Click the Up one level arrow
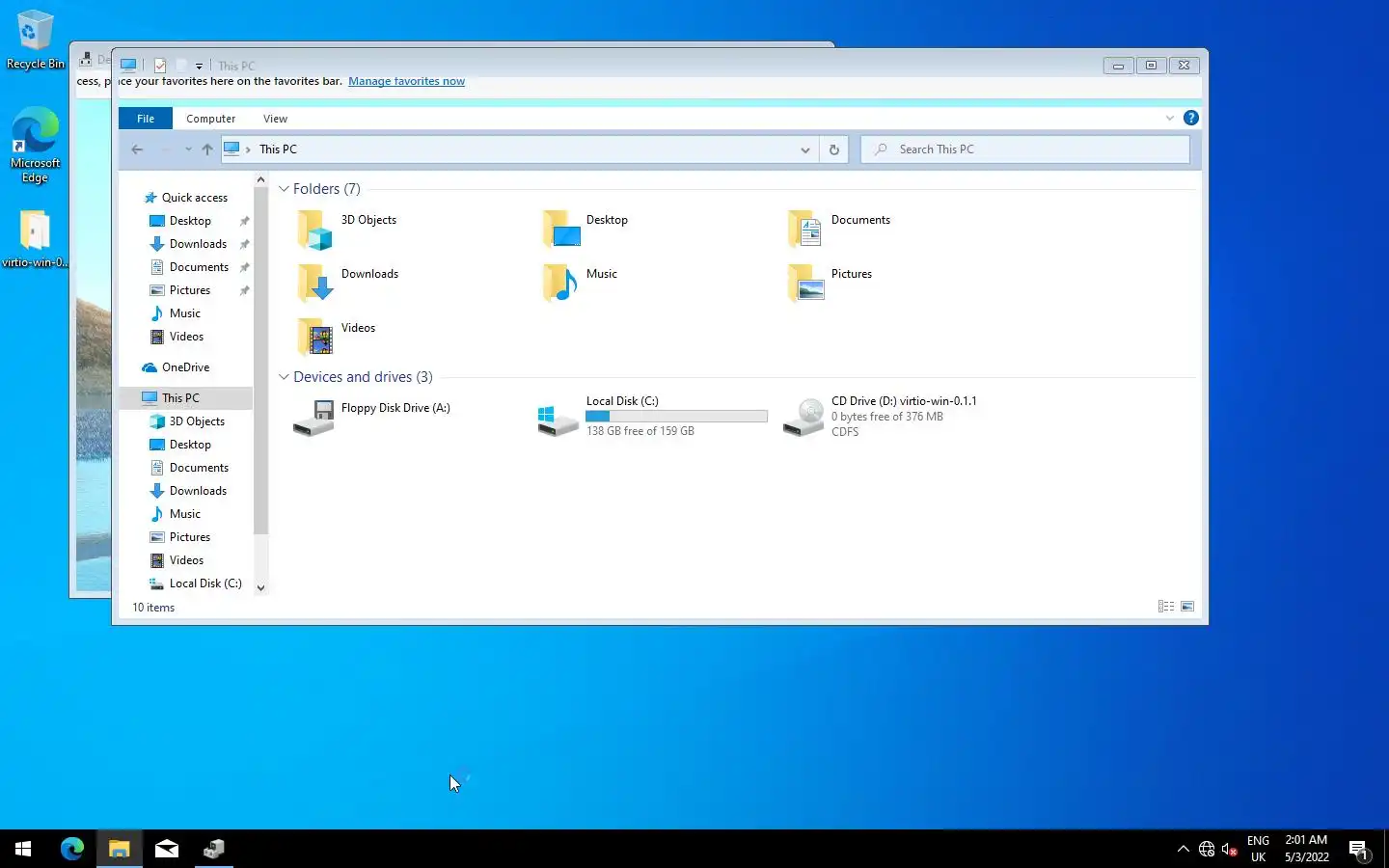Viewport: 1389px width, 868px height. (x=206, y=149)
